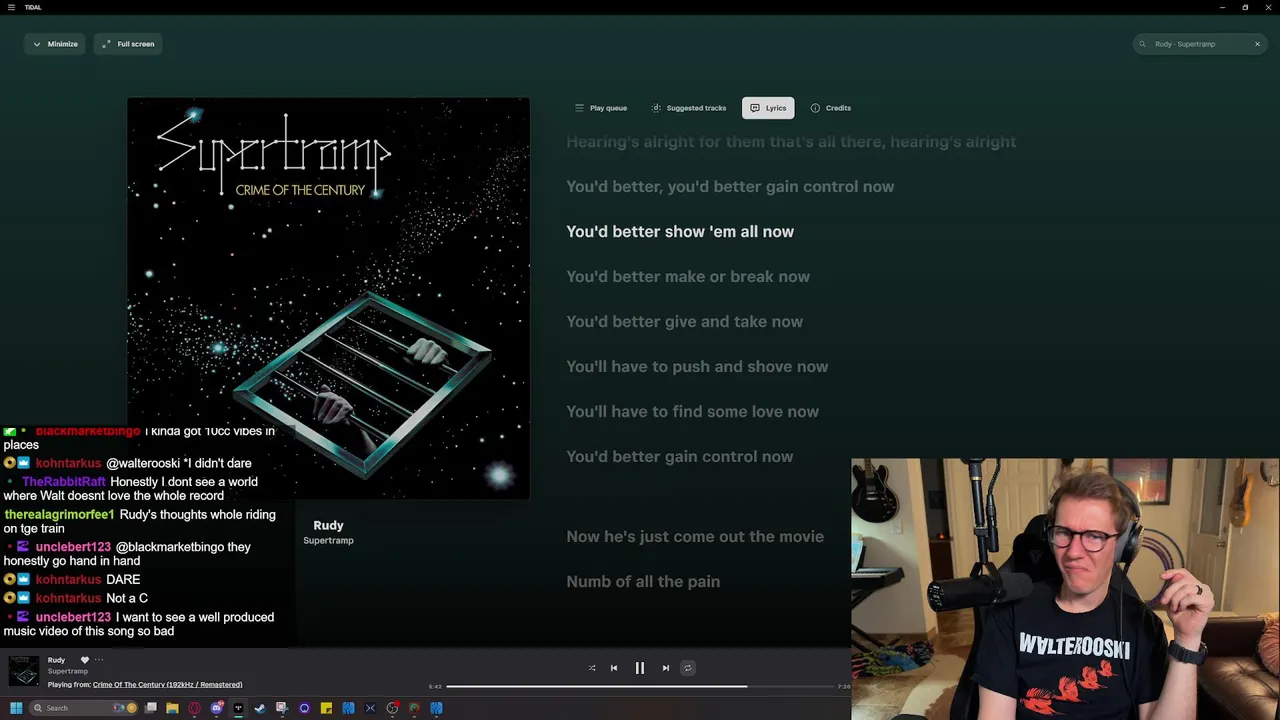Image resolution: width=1280 pixels, height=720 pixels.
Task: Skip to the previous track
Action: click(x=614, y=668)
